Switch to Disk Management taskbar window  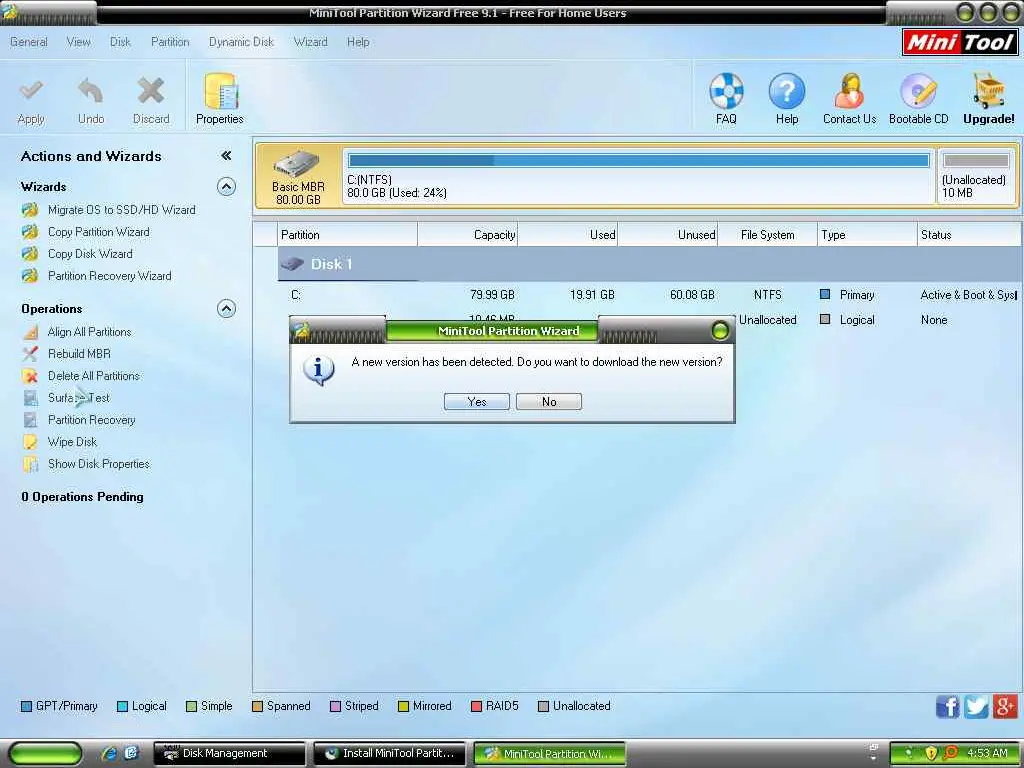coord(229,754)
